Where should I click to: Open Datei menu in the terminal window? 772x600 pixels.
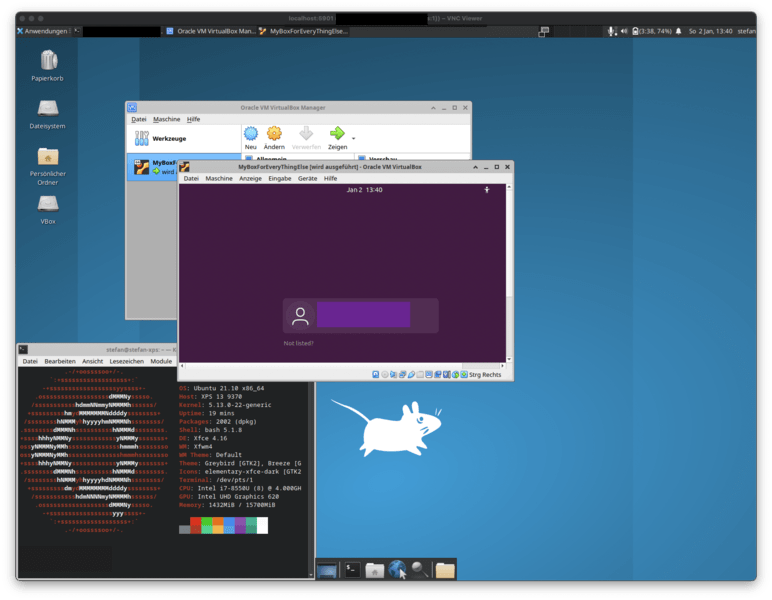click(x=30, y=361)
